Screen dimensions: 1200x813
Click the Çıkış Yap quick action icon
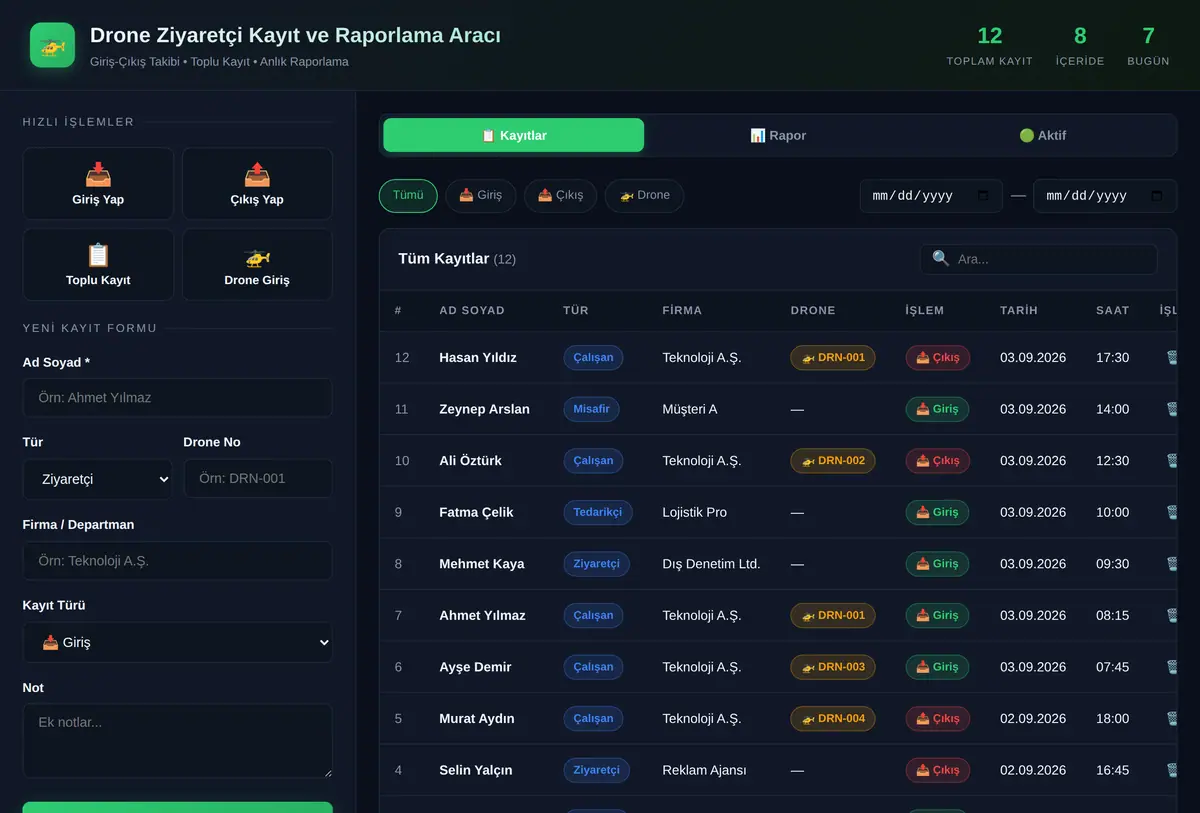[x=257, y=175]
